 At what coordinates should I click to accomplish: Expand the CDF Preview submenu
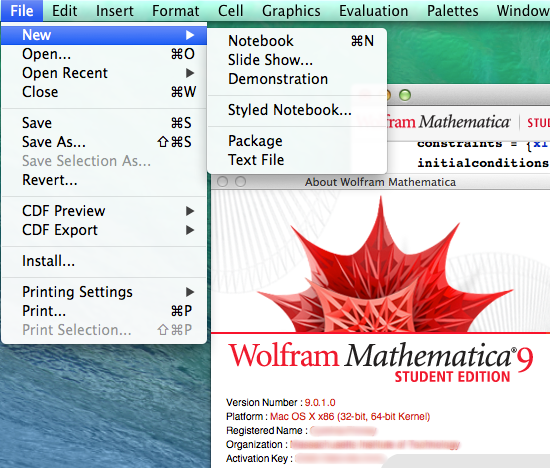[104, 211]
